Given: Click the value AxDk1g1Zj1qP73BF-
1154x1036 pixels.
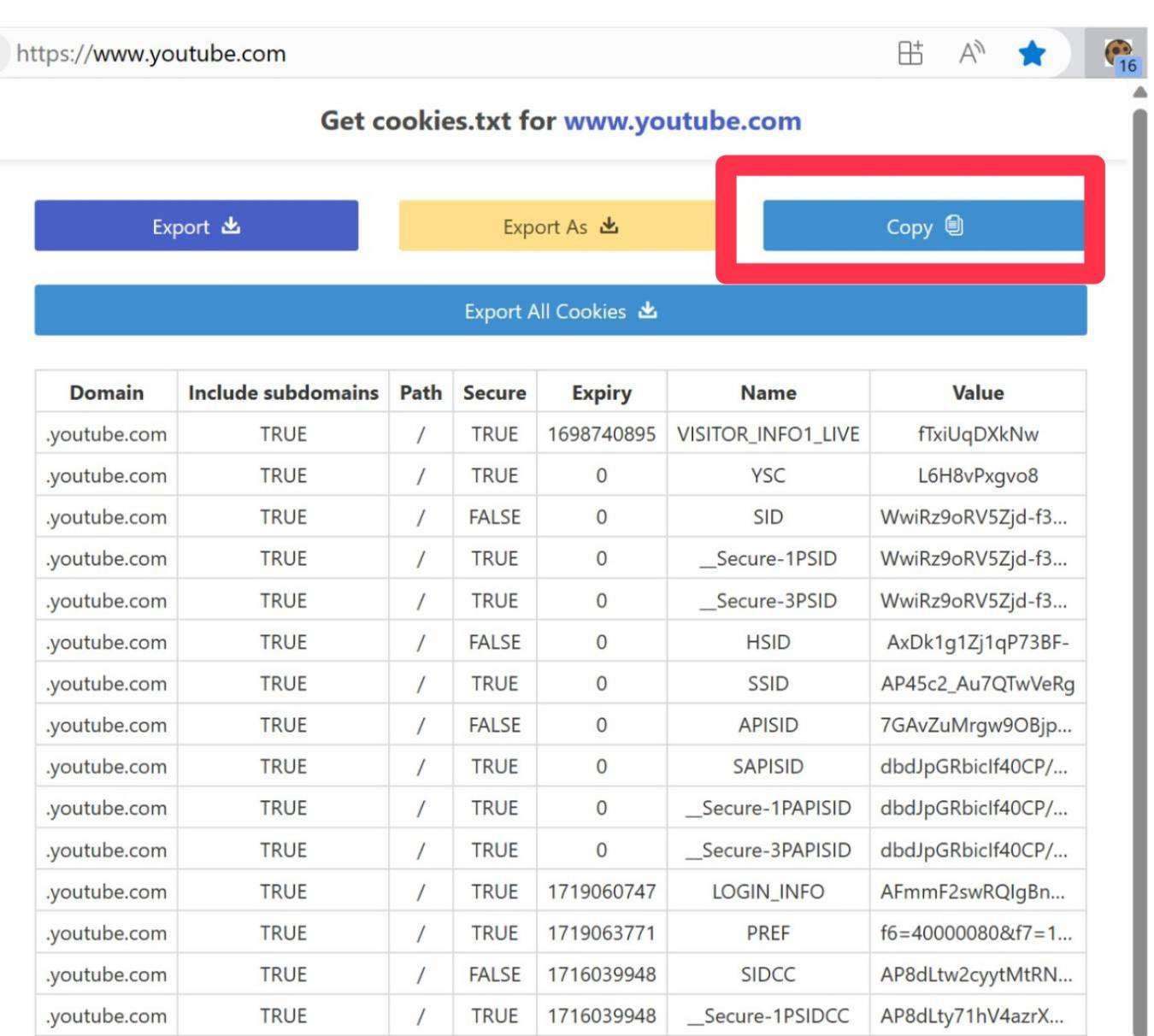Looking at the screenshot, I should (x=978, y=642).
